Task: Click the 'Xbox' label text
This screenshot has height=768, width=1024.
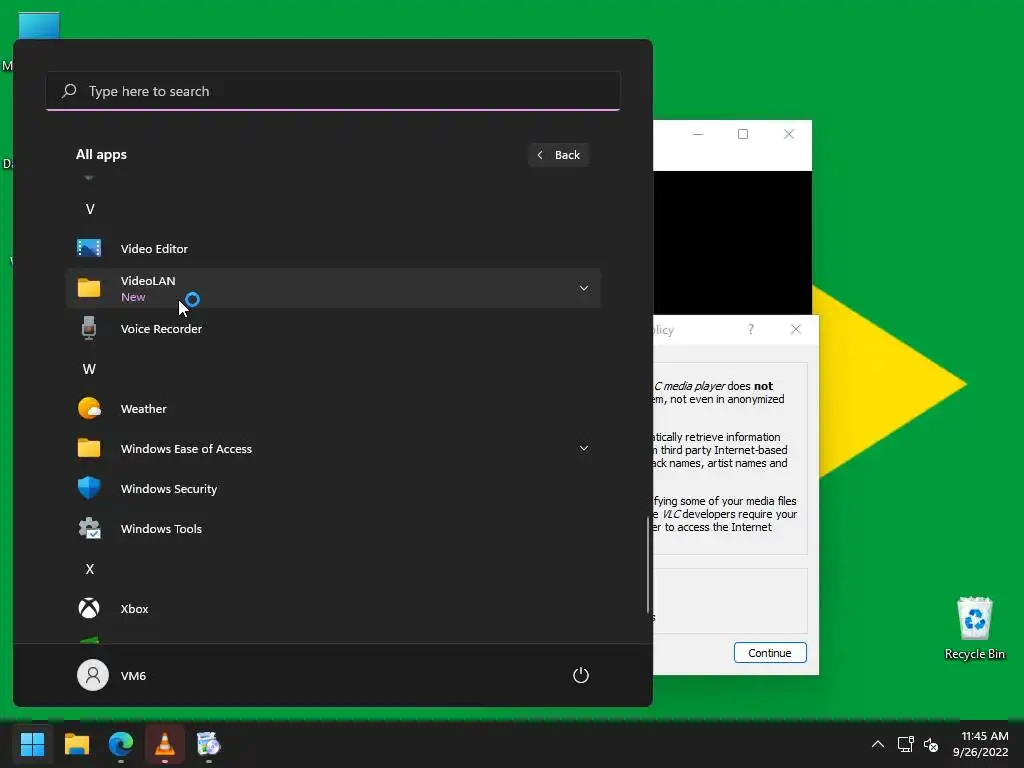Action: (135, 609)
